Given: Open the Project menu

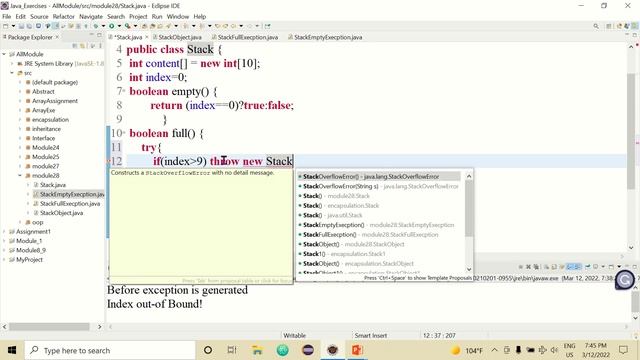Looking at the screenshot, I should (138, 17).
